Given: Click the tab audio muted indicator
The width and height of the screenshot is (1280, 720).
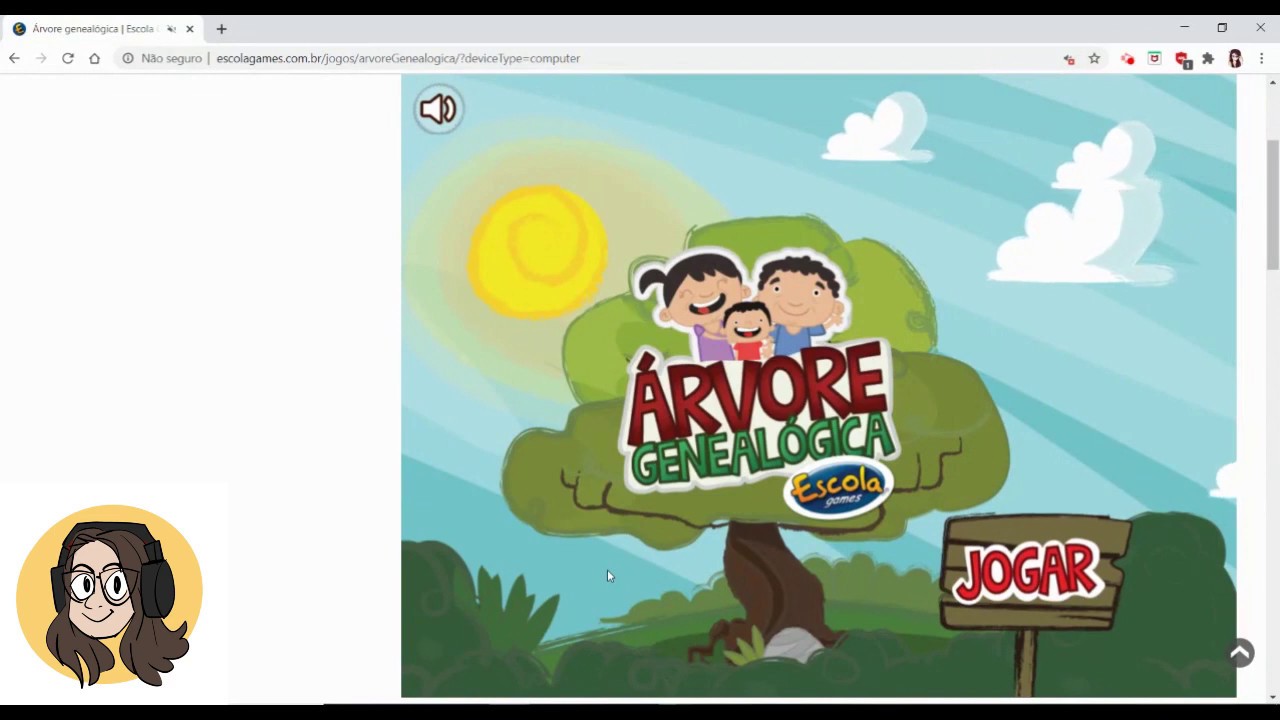Looking at the screenshot, I should 171,29.
